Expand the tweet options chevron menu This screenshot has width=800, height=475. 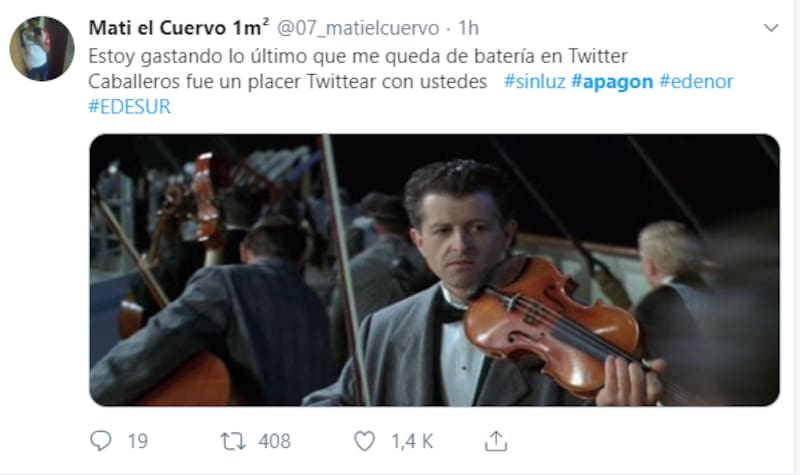click(x=771, y=28)
